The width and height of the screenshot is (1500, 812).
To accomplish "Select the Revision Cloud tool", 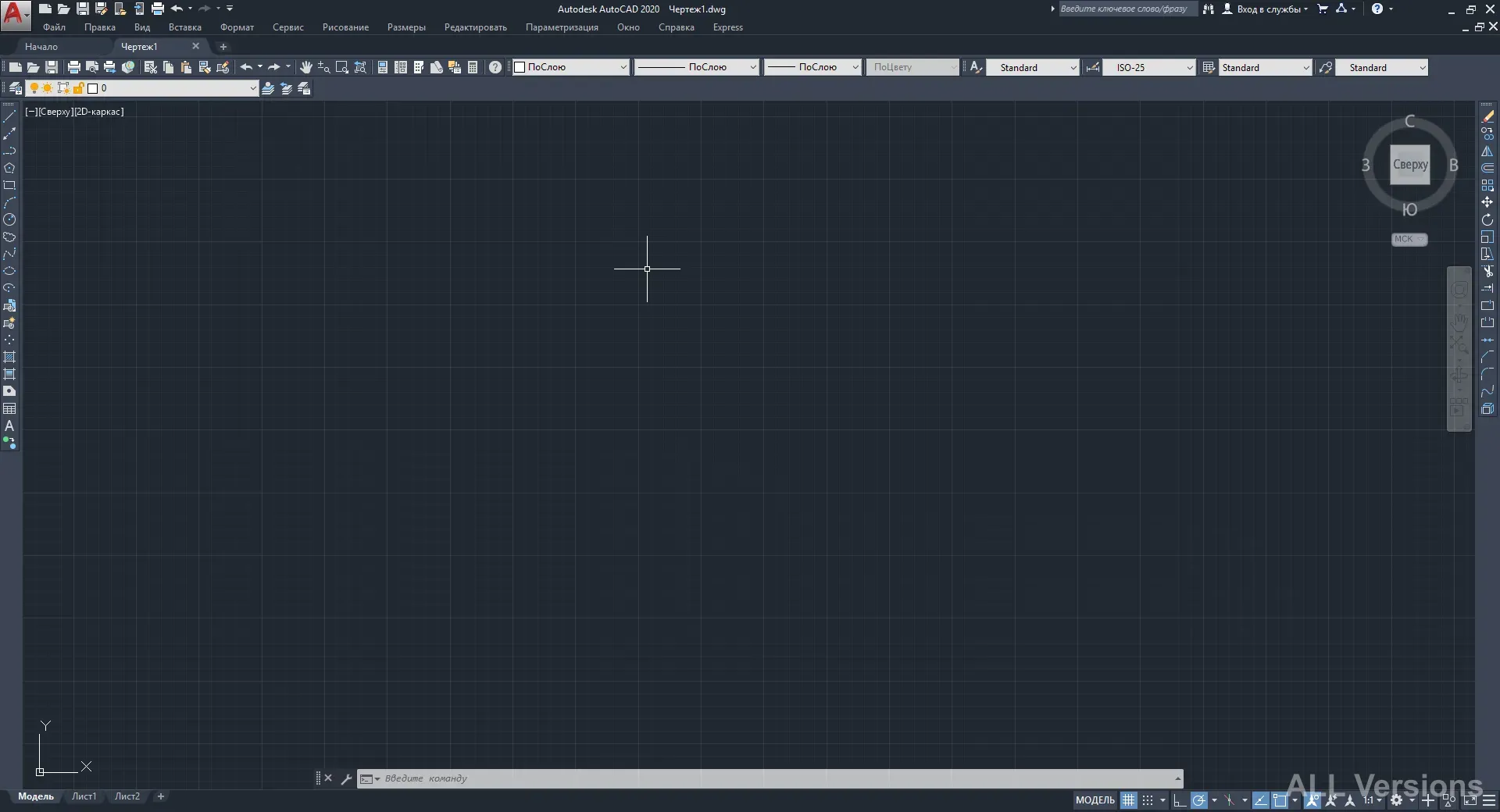I will 9,237.
